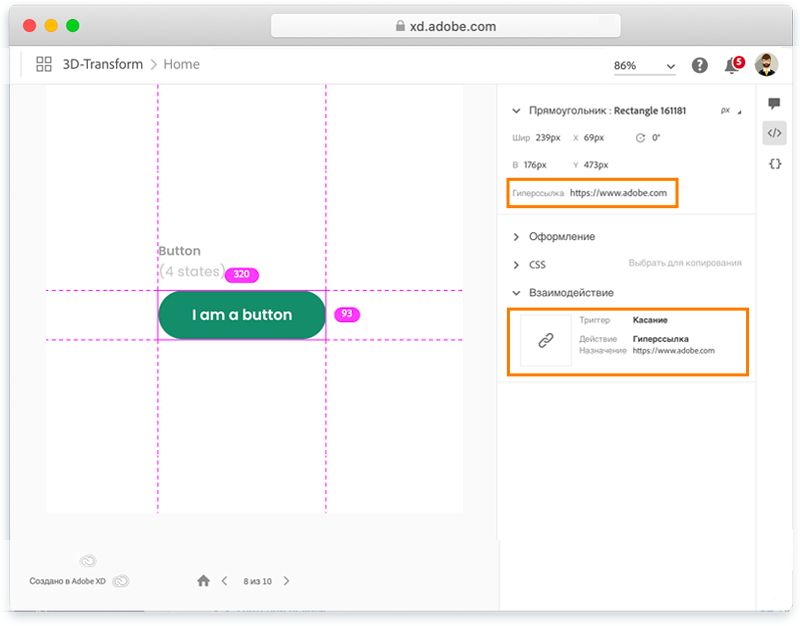Click the link icon in interaction box

point(546,341)
